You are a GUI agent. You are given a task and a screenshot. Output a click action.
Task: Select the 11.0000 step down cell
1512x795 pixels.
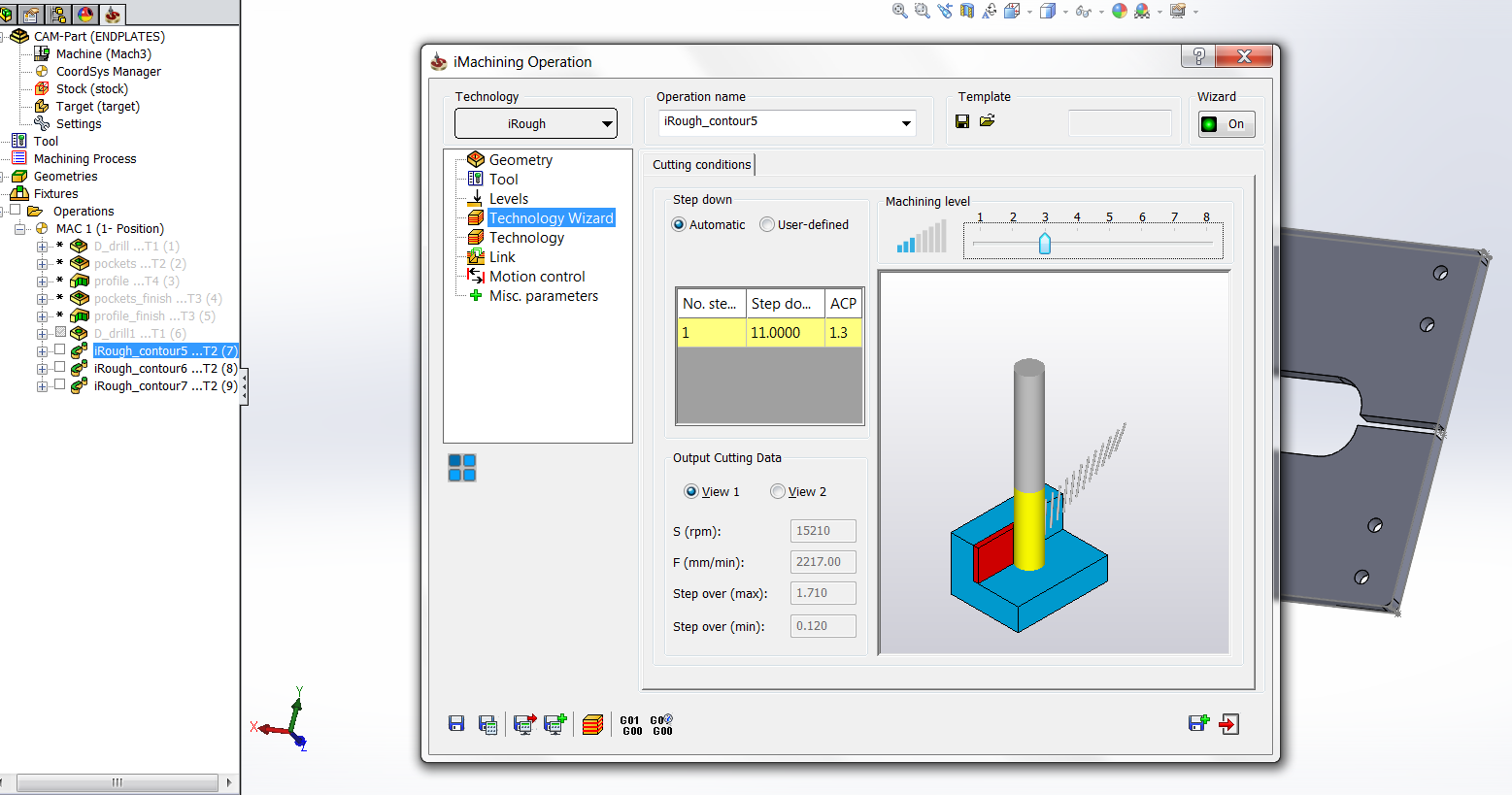click(785, 333)
